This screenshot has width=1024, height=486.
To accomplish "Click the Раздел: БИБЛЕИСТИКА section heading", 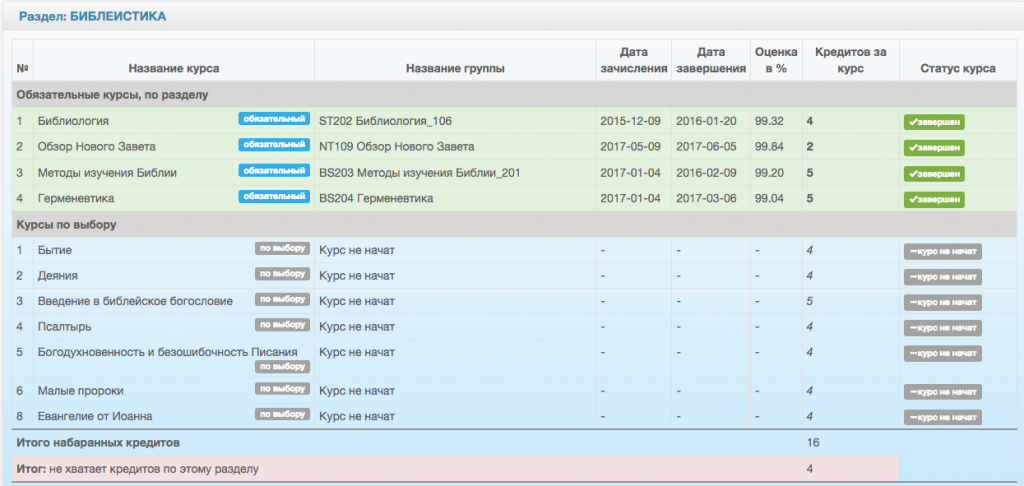I will point(90,17).
